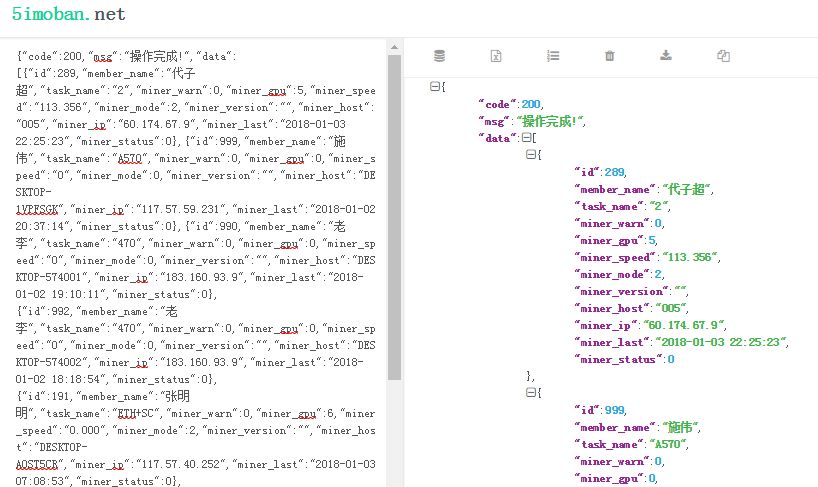The image size is (818, 487).
Task: Click the Excel export file icon
Action: tap(496, 56)
